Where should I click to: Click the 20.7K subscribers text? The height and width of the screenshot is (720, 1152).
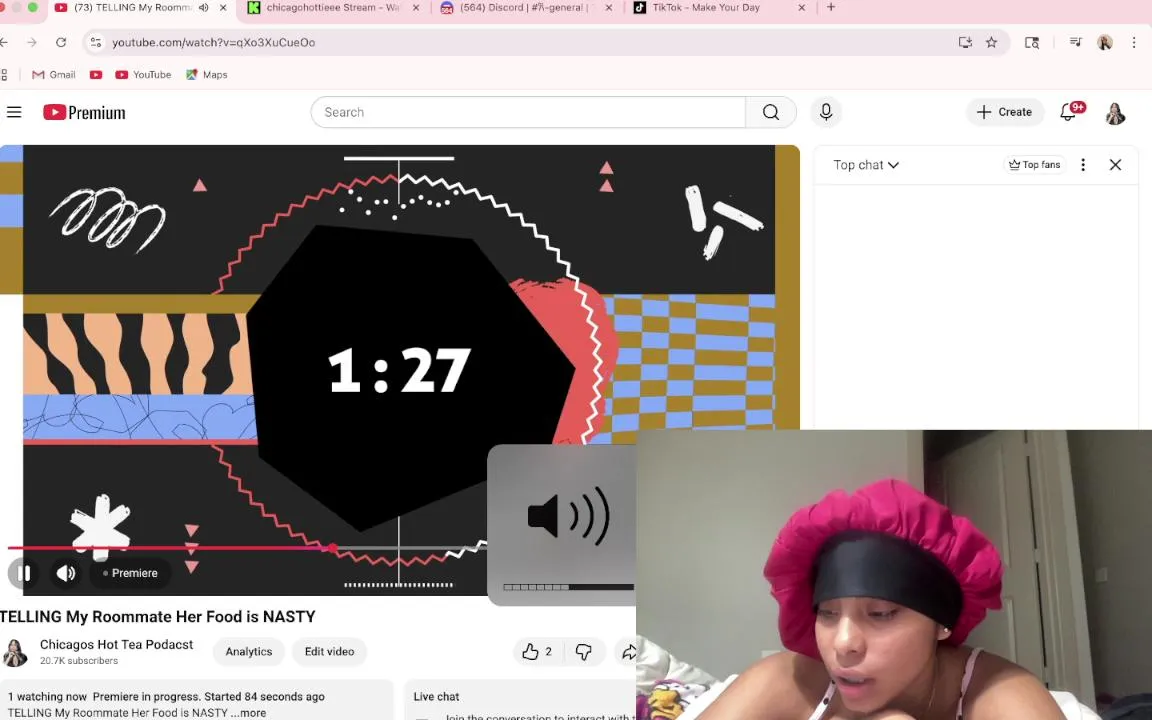pos(79,661)
